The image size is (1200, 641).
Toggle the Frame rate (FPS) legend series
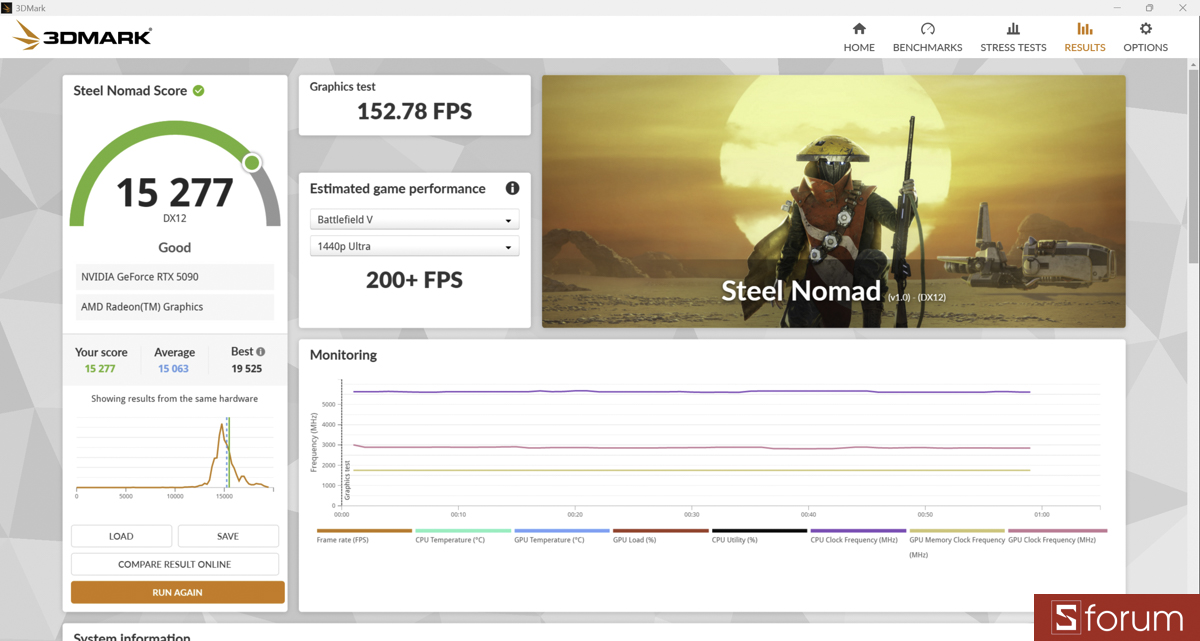pyautogui.click(x=364, y=536)
